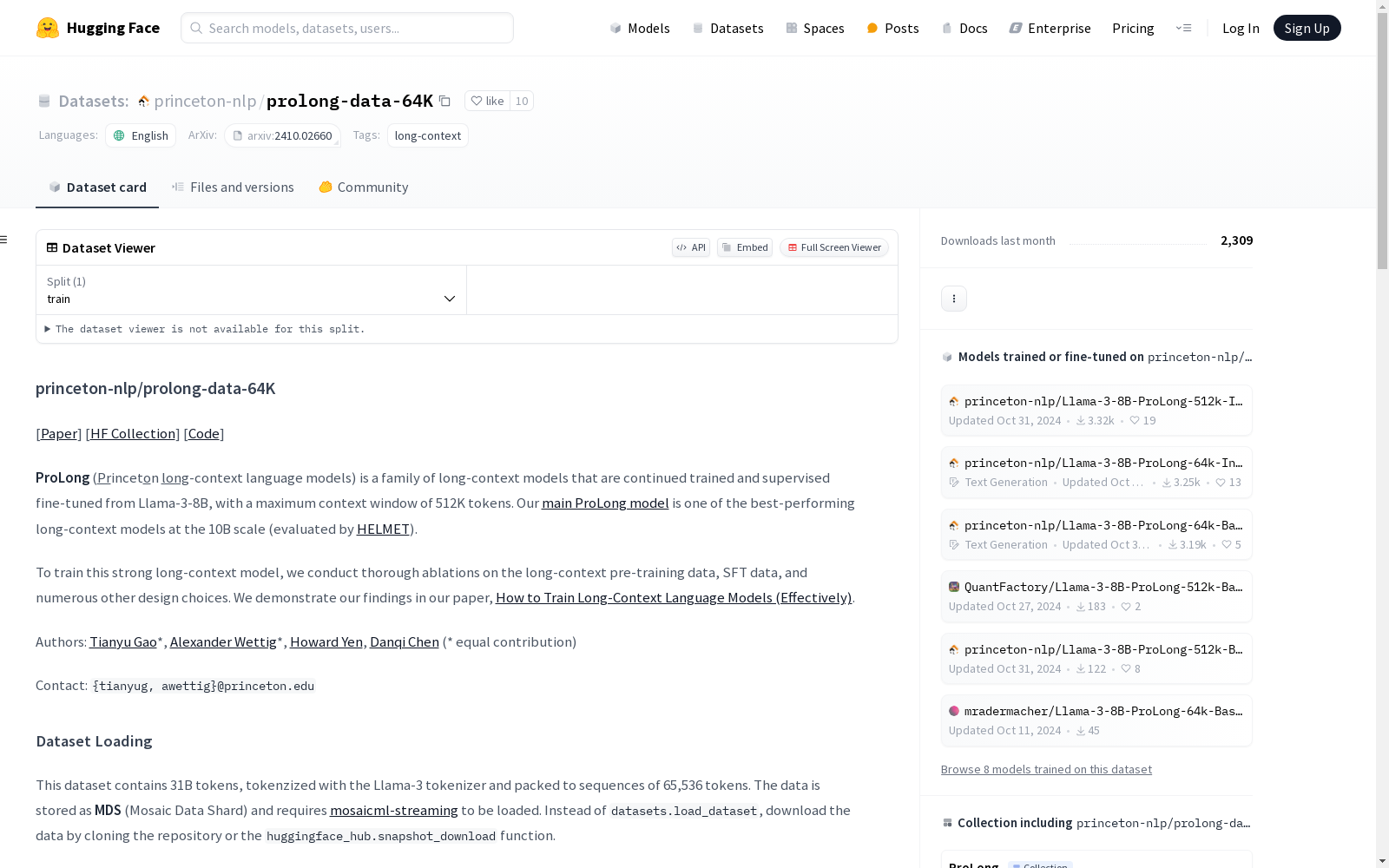Image resolution: width=1389 pixels, height=868 pixels.
Task: Open the Paper link
Action: (59, 433)
